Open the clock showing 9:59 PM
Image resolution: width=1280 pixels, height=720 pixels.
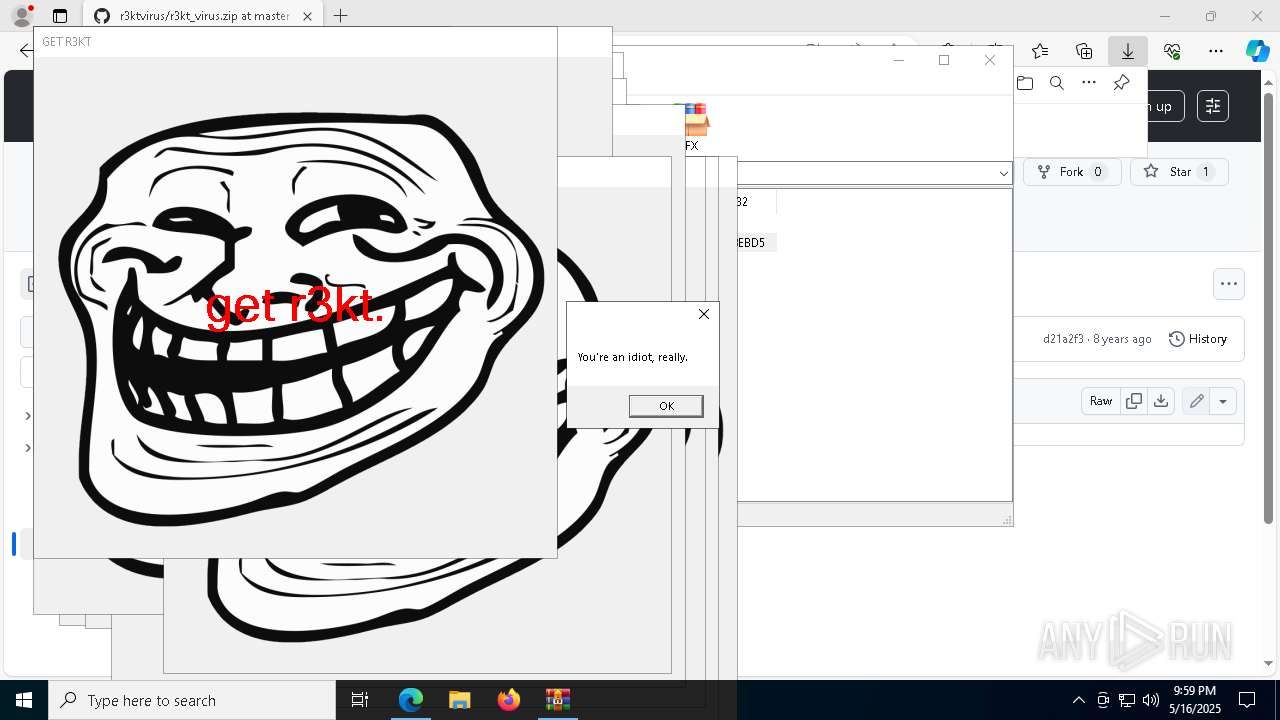click(1194, 700)
